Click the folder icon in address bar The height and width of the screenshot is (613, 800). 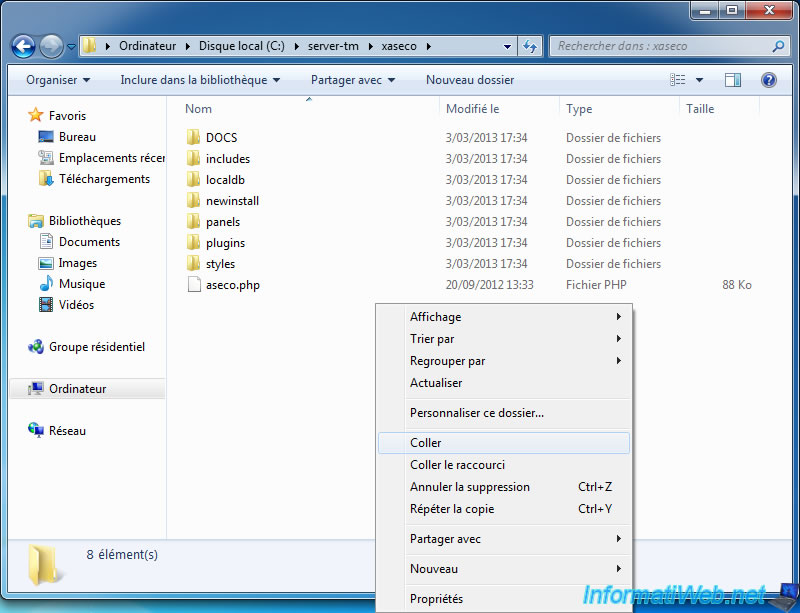[89, 46]
